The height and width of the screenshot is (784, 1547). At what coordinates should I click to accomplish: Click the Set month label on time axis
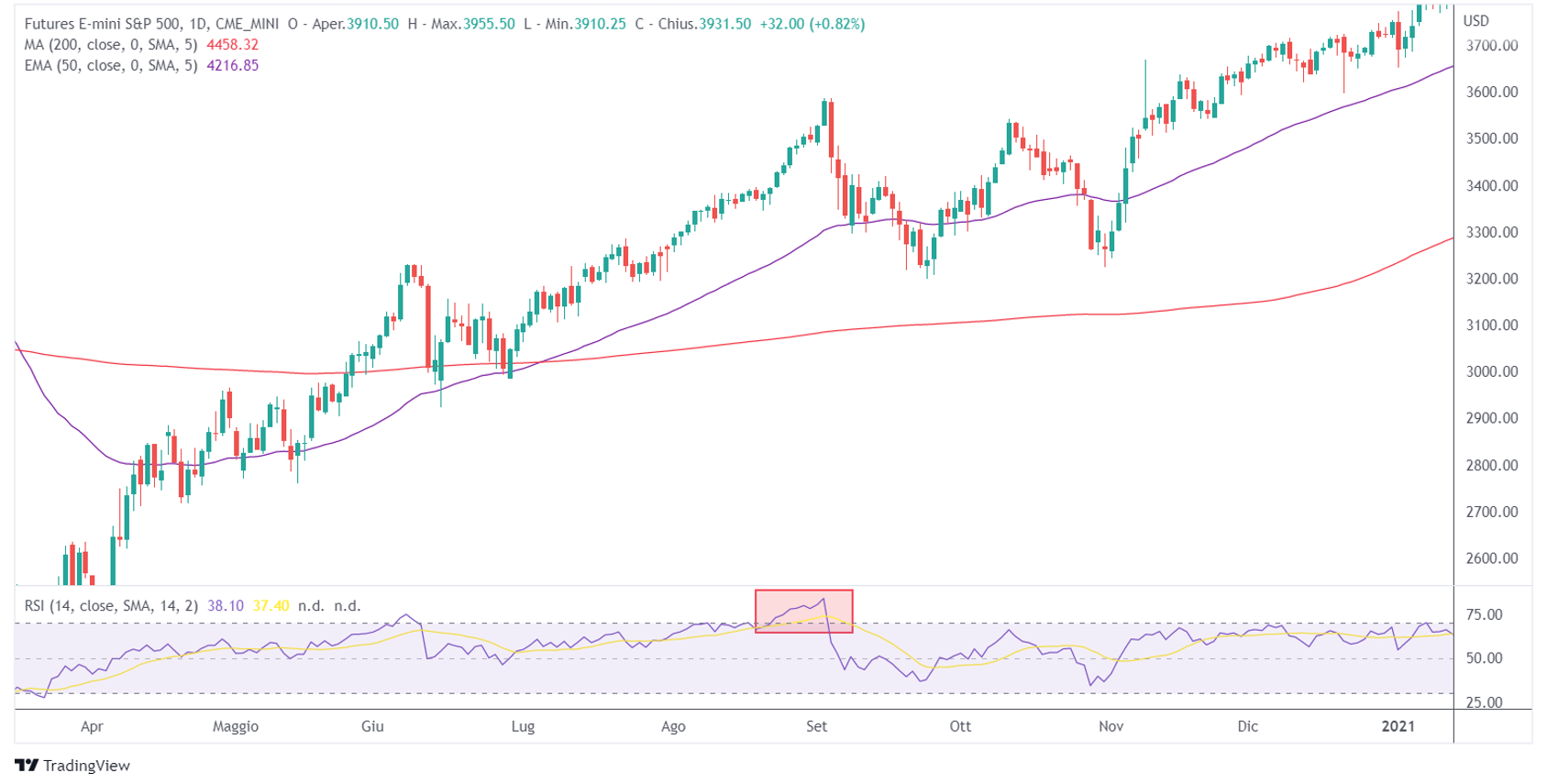point(816,726)
